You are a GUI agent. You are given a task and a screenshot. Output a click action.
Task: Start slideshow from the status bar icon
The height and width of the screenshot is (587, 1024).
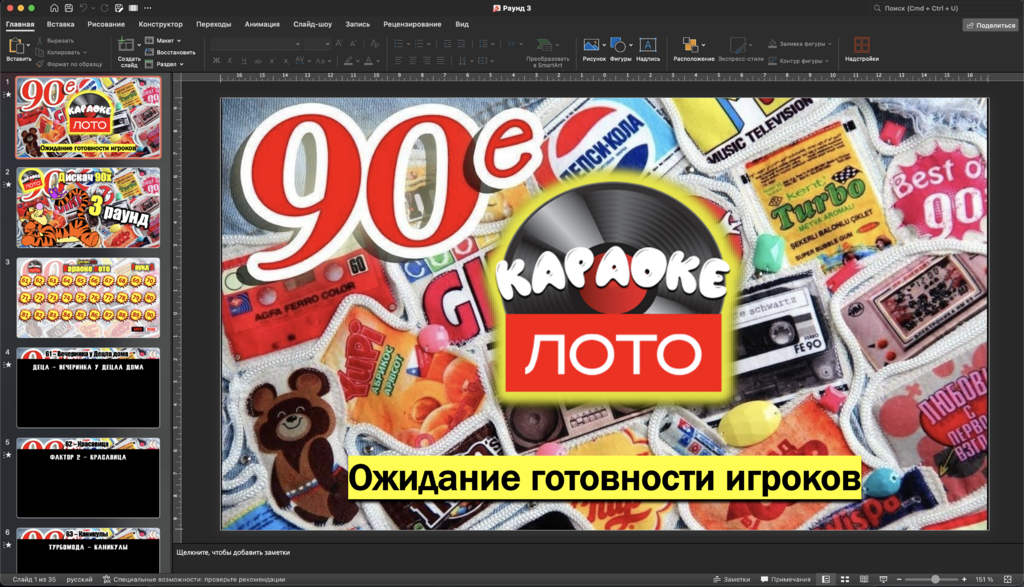coord(883,579)
